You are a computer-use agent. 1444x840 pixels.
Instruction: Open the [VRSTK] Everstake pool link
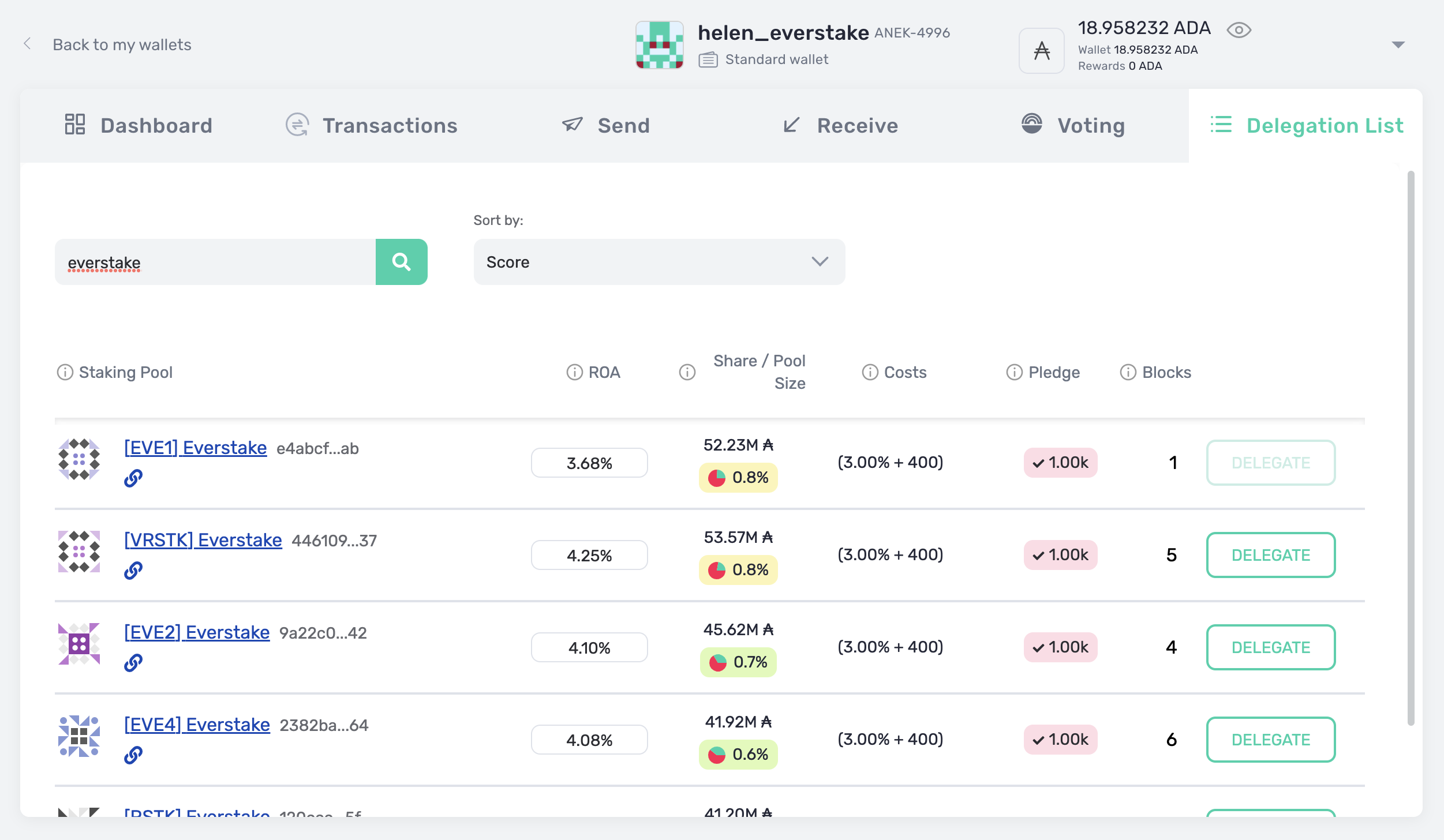203,540
